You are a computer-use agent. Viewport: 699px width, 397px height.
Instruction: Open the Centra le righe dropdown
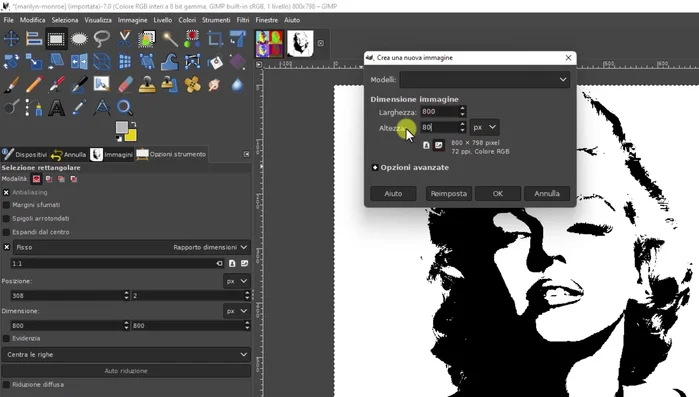point(126,355)
